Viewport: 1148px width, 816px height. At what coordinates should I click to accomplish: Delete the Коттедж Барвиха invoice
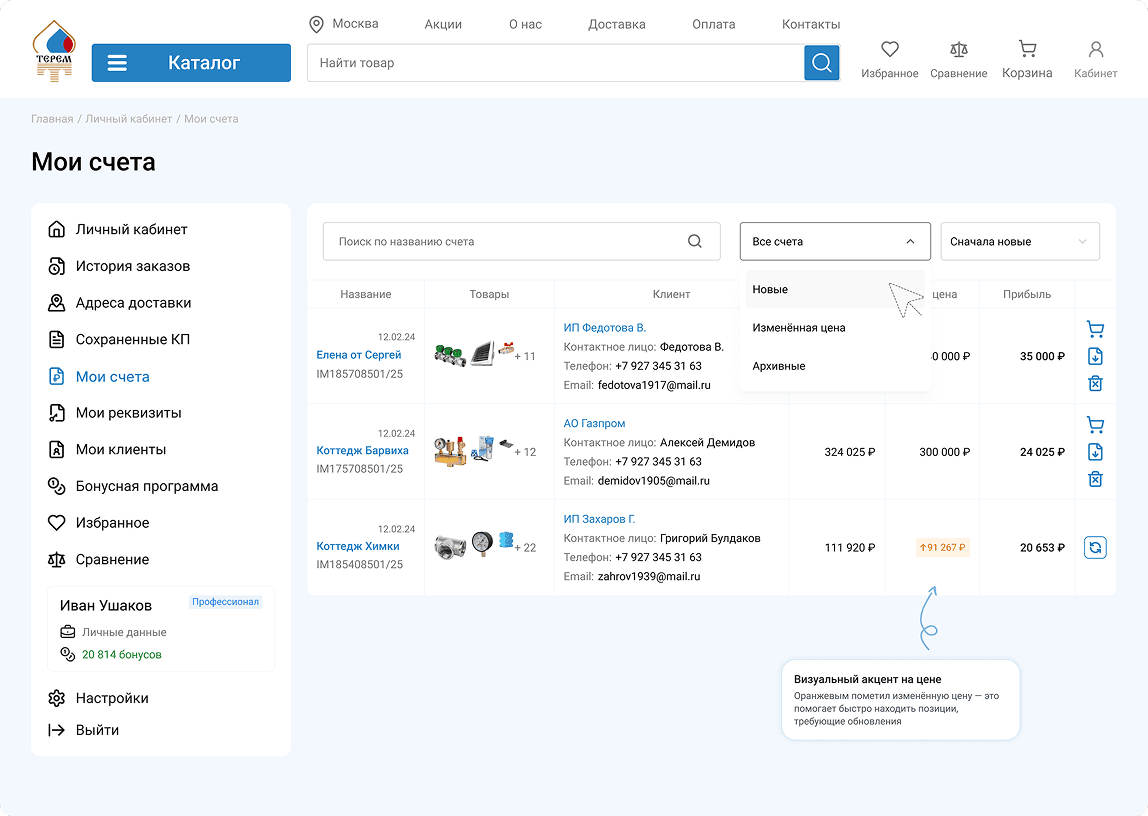click(1095, 479)
